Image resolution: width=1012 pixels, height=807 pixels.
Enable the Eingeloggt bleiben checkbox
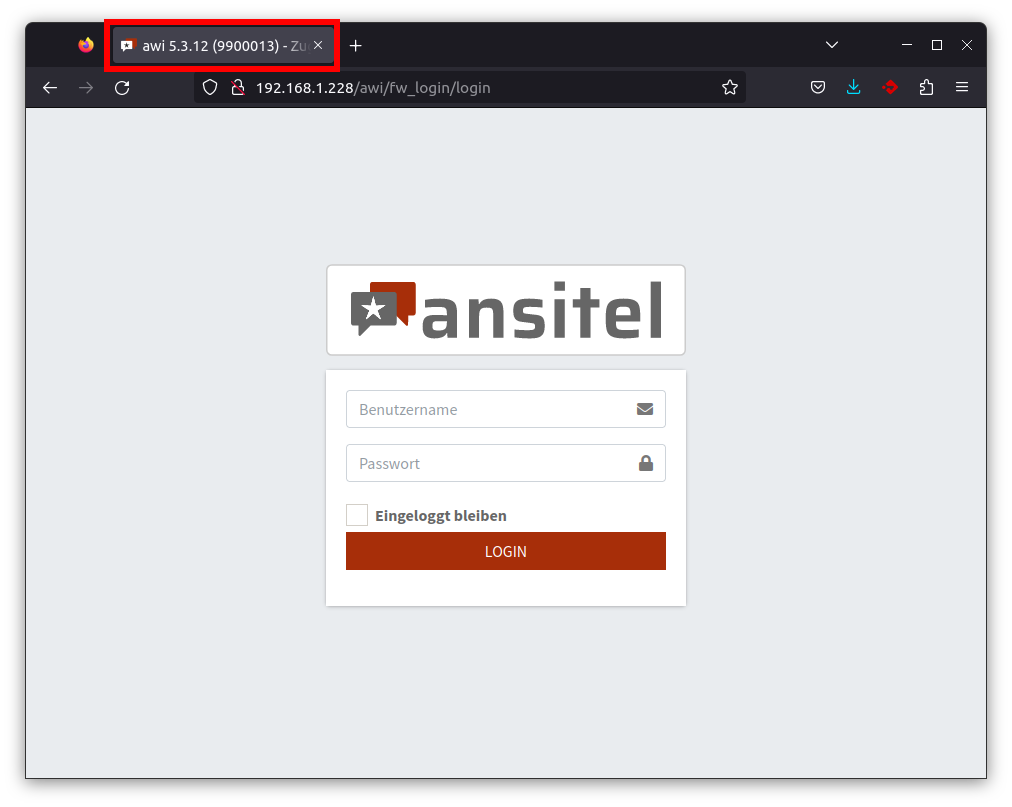[357, 515]
